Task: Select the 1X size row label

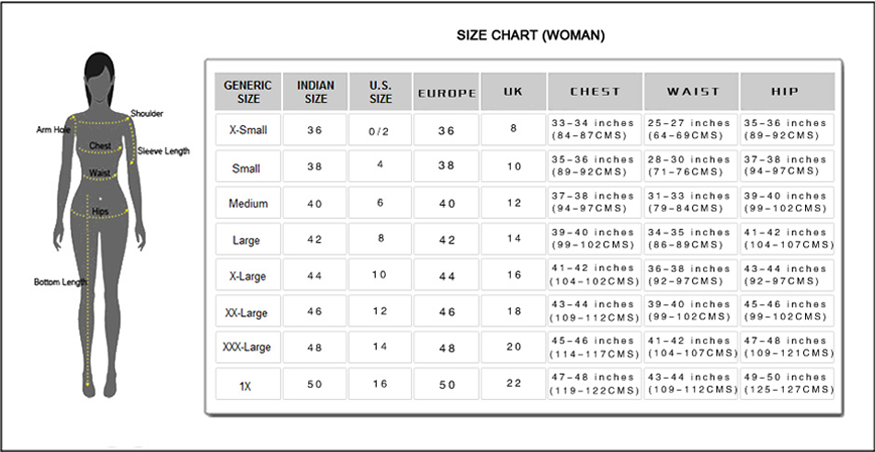Action: (247, 384)
